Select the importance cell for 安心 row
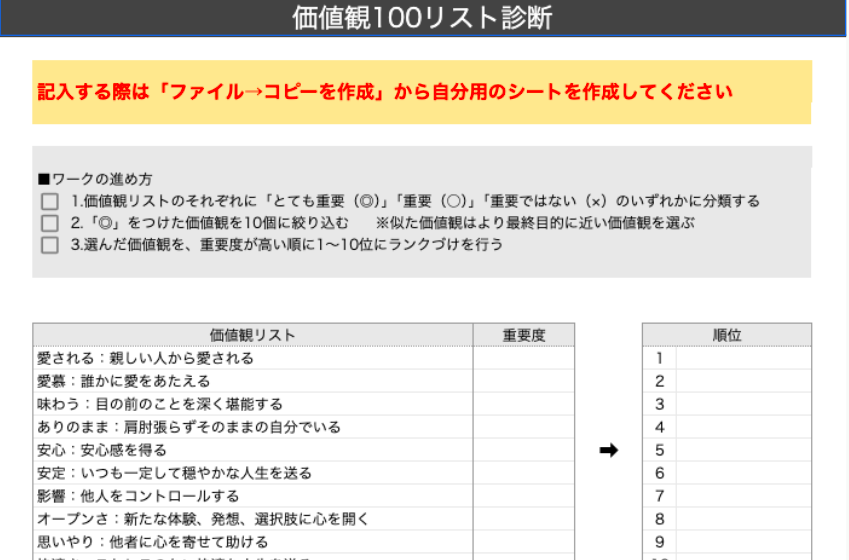The image size is (849, 560). 524,450
